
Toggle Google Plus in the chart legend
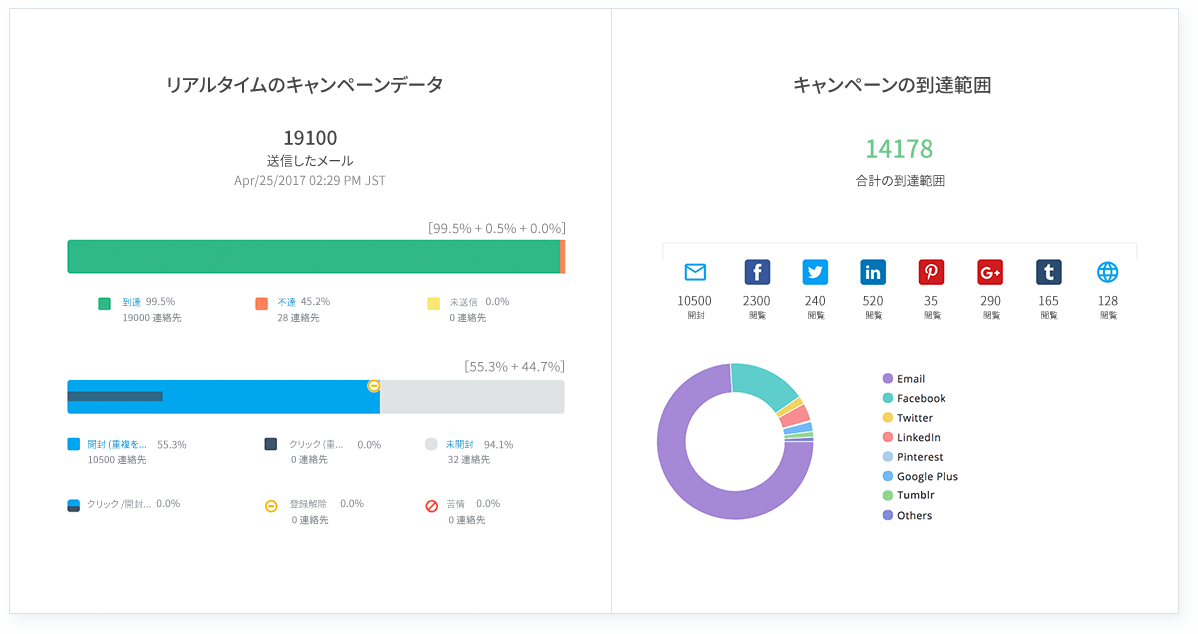[920, 476]
